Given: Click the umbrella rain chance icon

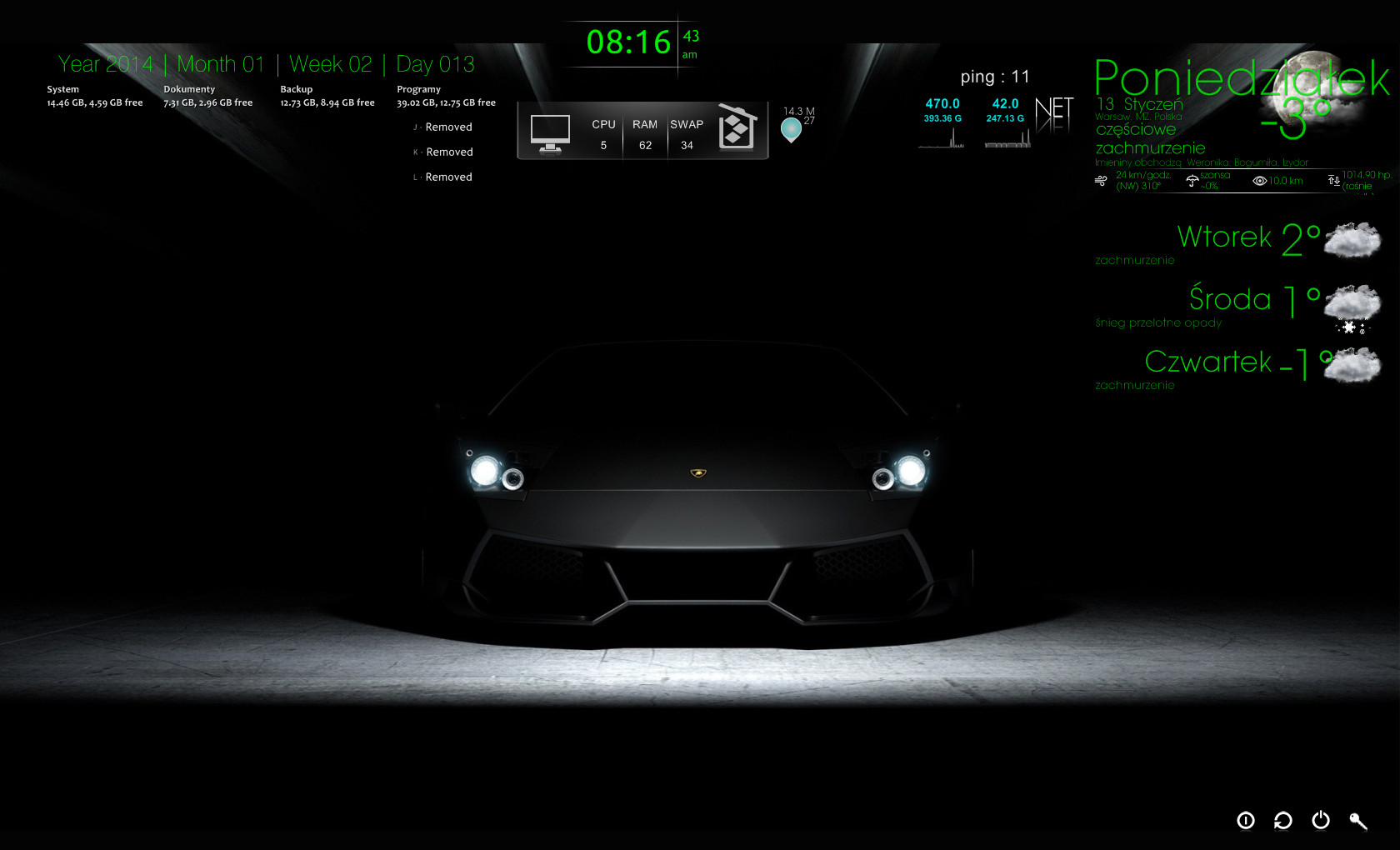Looking at the screenshot, I should (x=1192, y=181).
